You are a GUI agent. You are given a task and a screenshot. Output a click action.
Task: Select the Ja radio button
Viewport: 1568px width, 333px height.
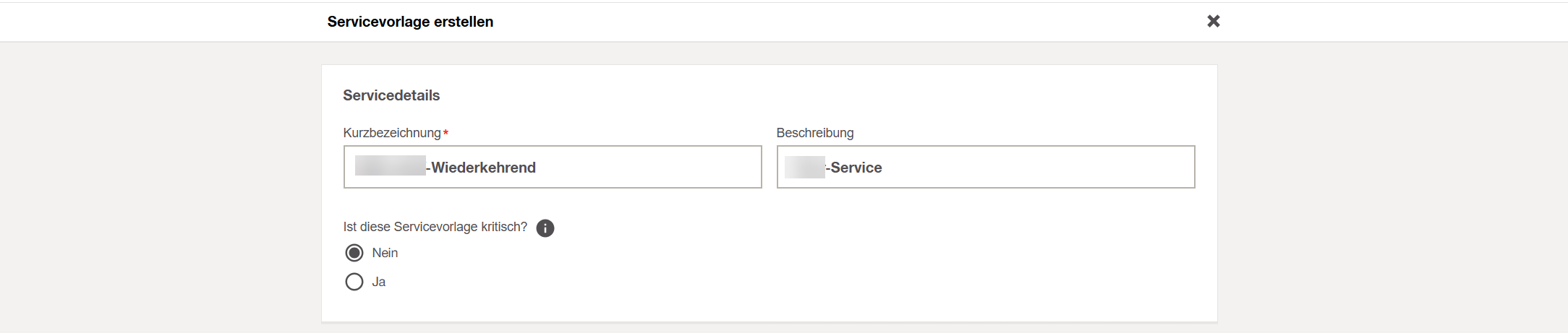coord(354,282)
